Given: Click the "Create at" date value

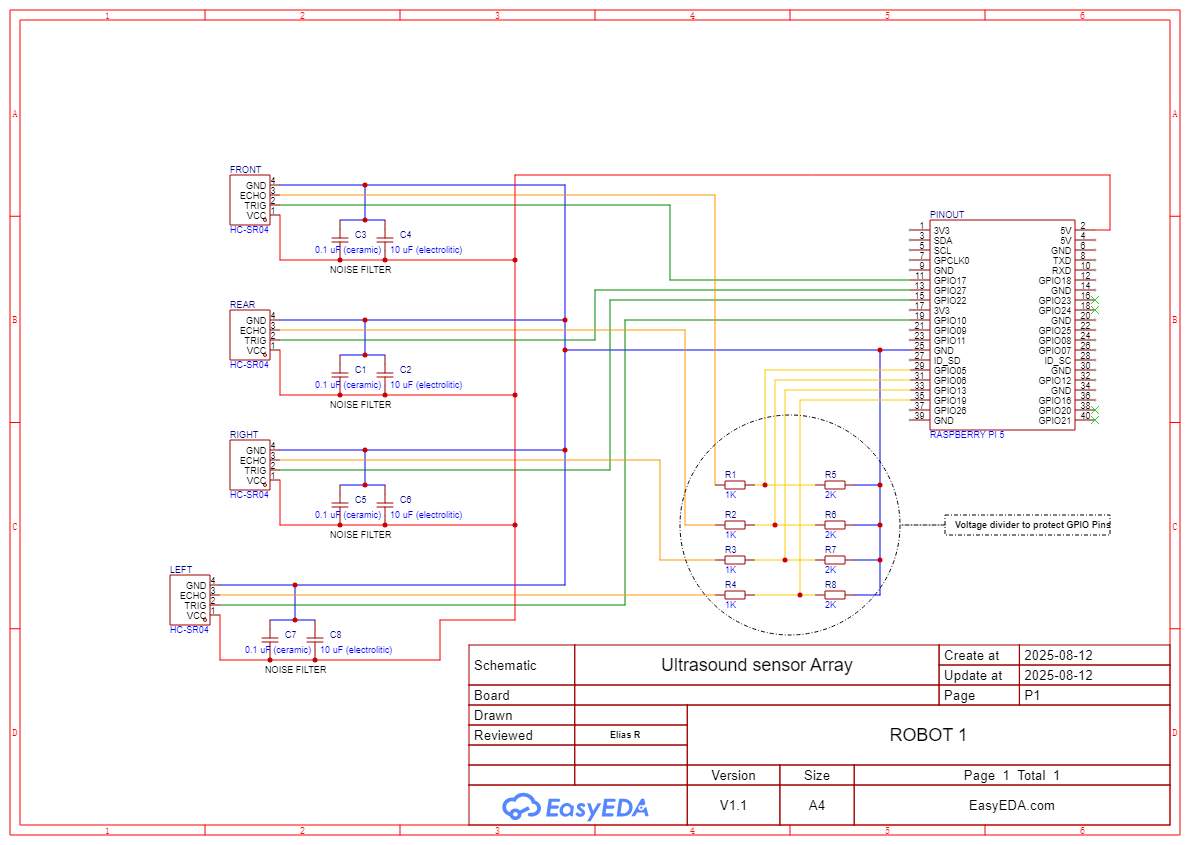Looking at the screenshot, I should (x=1057, y=656).
